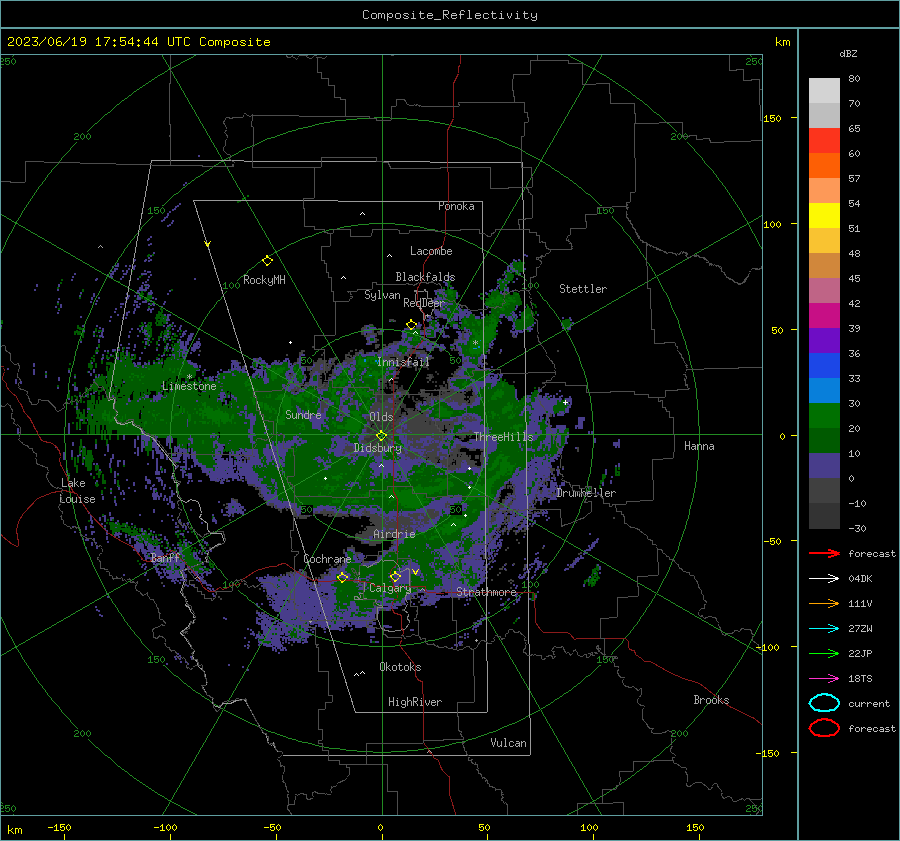The height and width of the screenshot is (841, 900).
Task: Click the Blackfalds city label
Action: click(425, 277)
